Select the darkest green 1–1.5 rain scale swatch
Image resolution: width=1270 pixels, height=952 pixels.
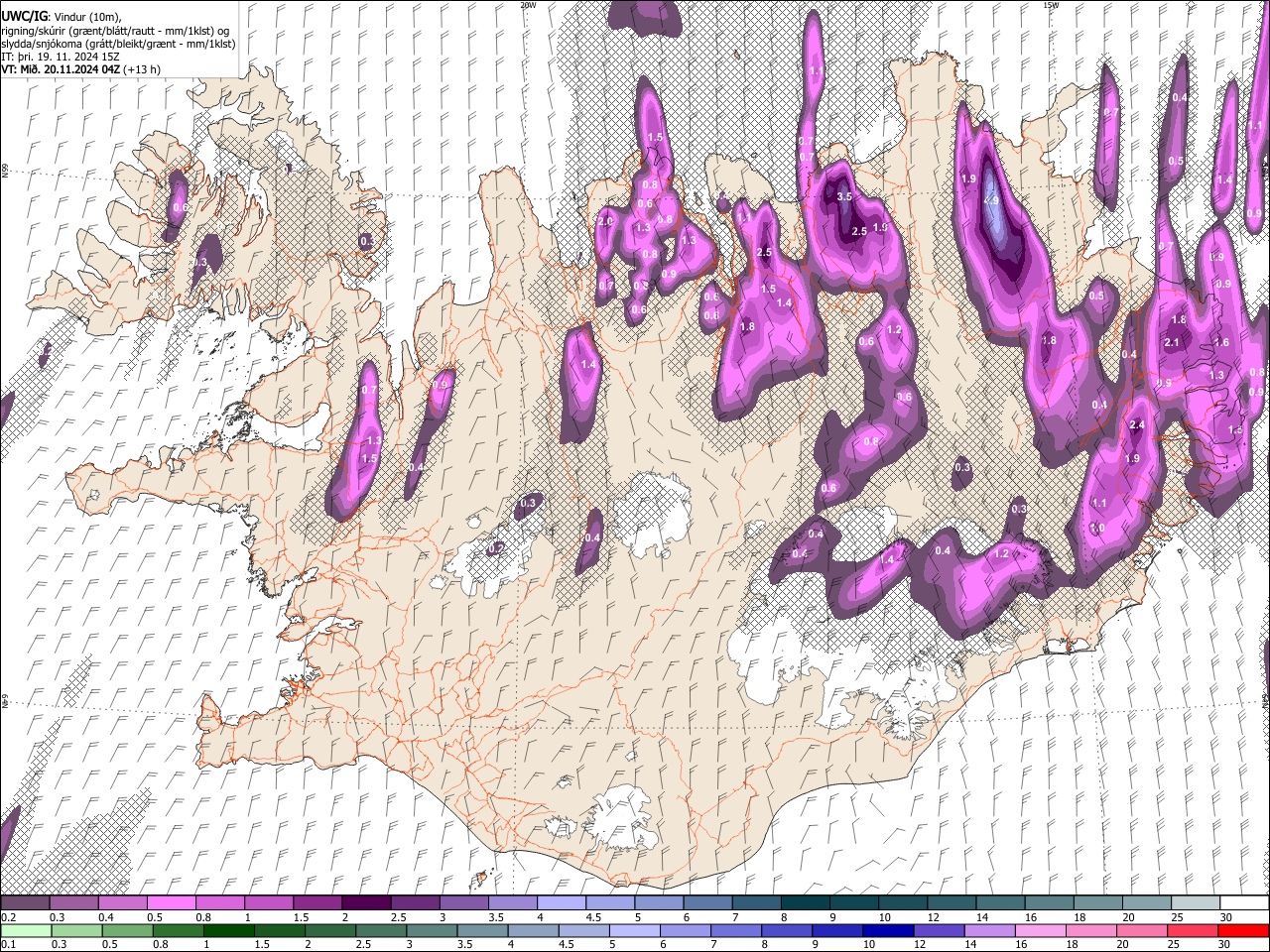pyautogui.click(x=228, y=930)
